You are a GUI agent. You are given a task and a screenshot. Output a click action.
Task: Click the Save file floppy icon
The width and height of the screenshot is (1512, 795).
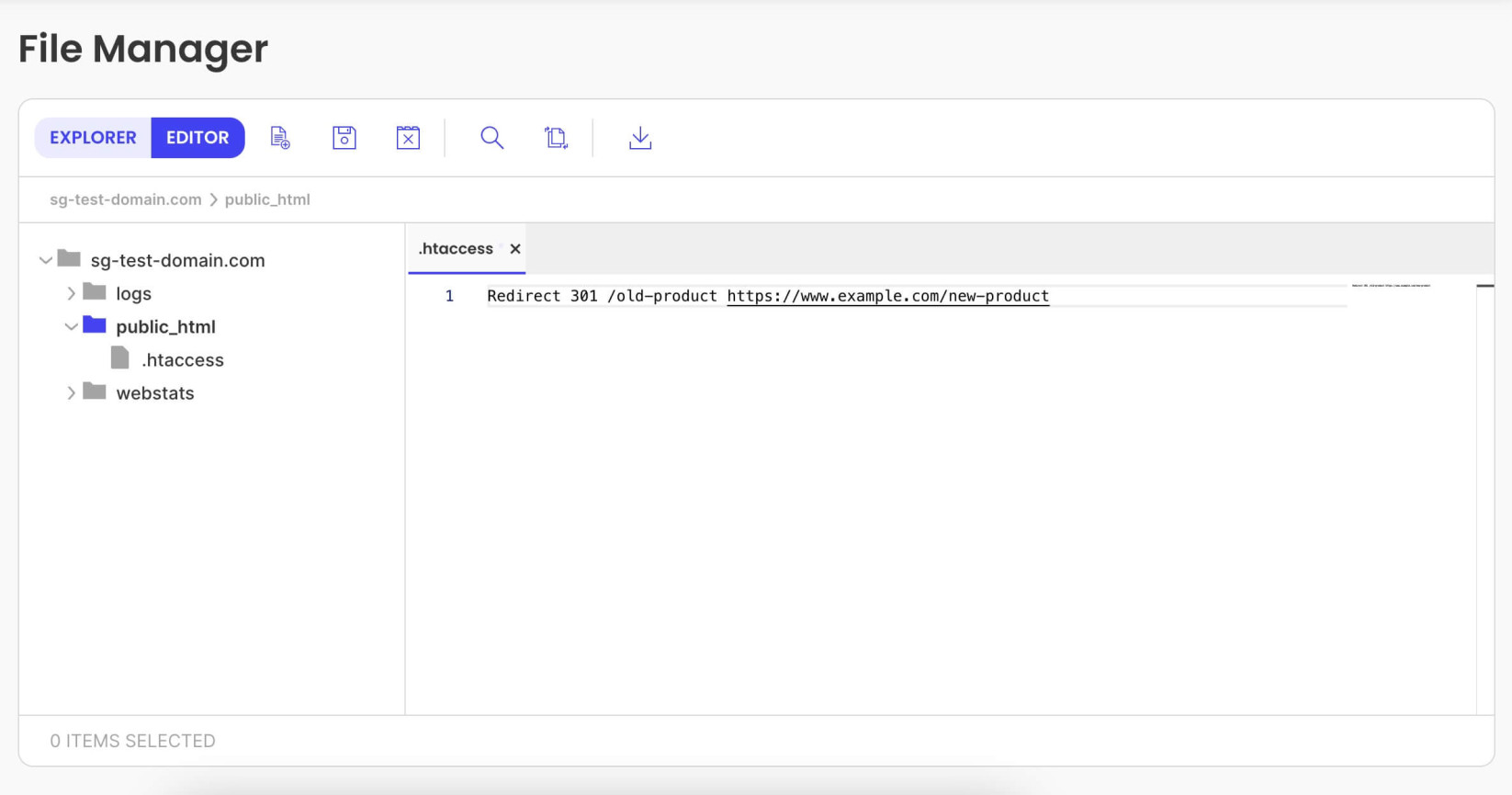(x=344, y=138)
